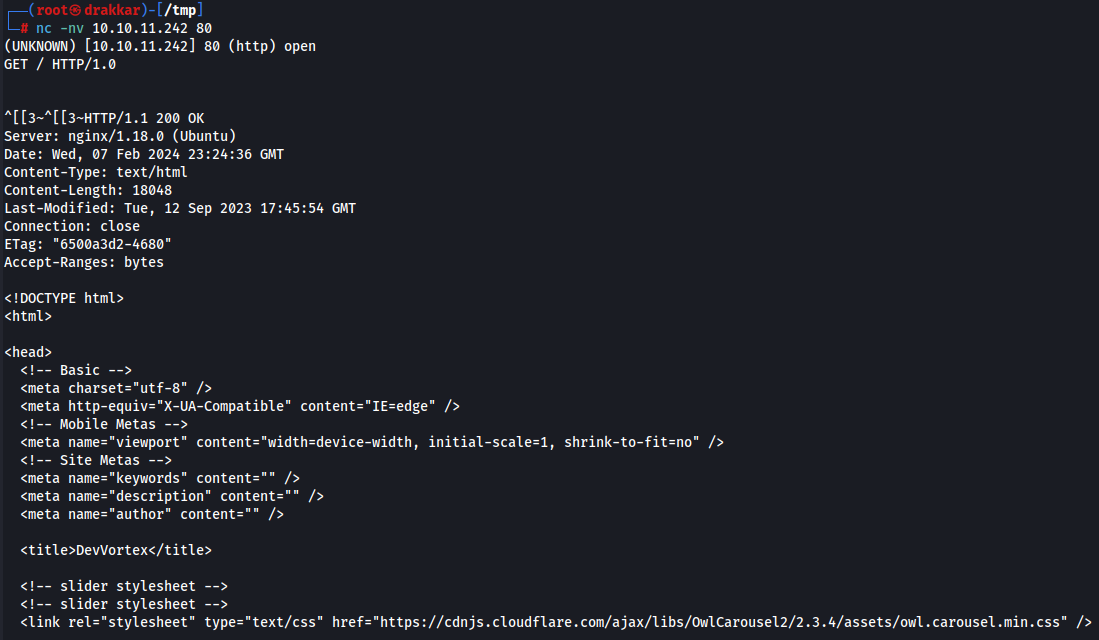Click the skull icon in the prompt
Image resolution: width=1099 pixels, height=640 pixels.
[75, 10]
